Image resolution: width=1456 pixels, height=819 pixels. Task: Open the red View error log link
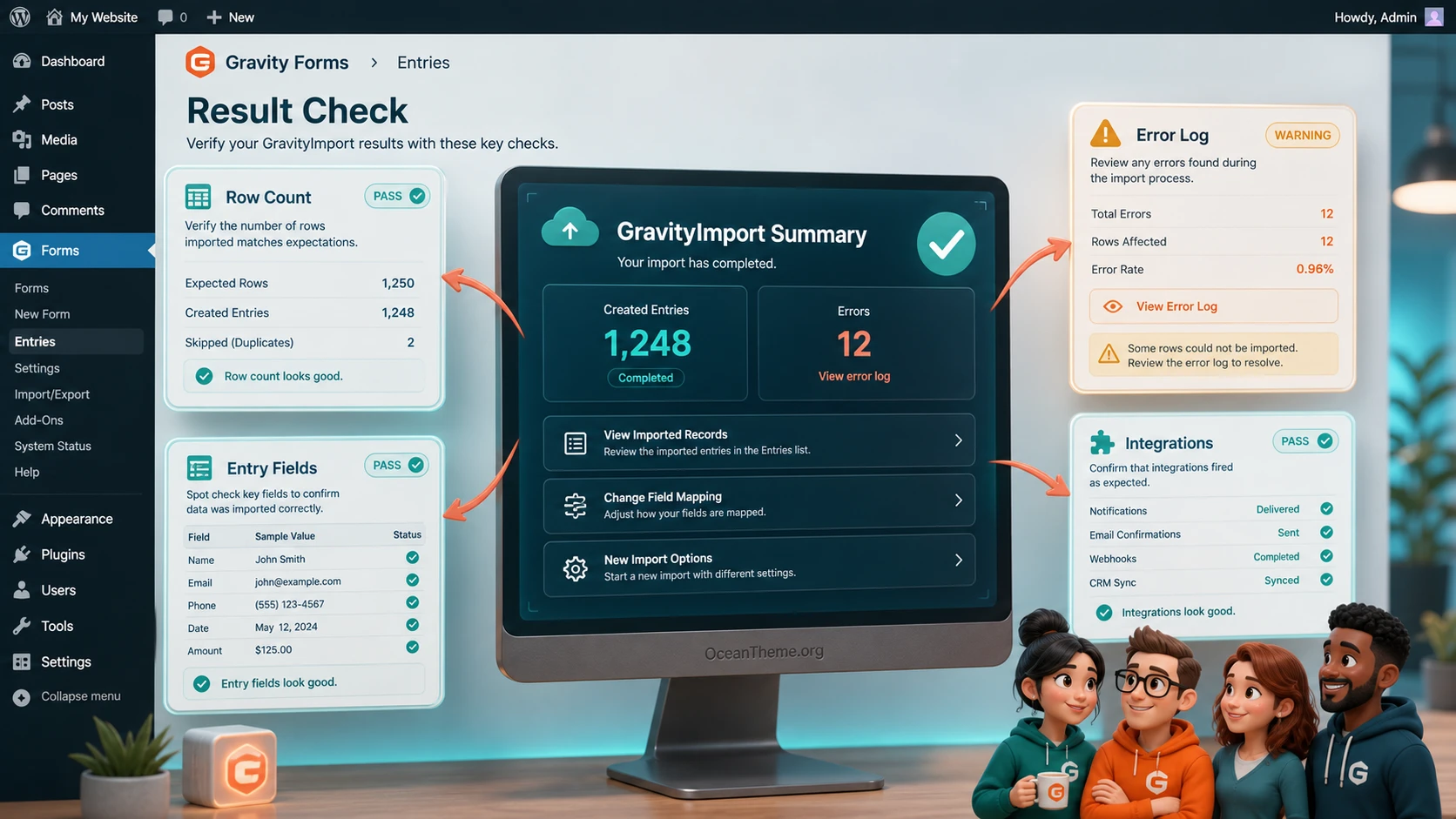pos(854,376)
